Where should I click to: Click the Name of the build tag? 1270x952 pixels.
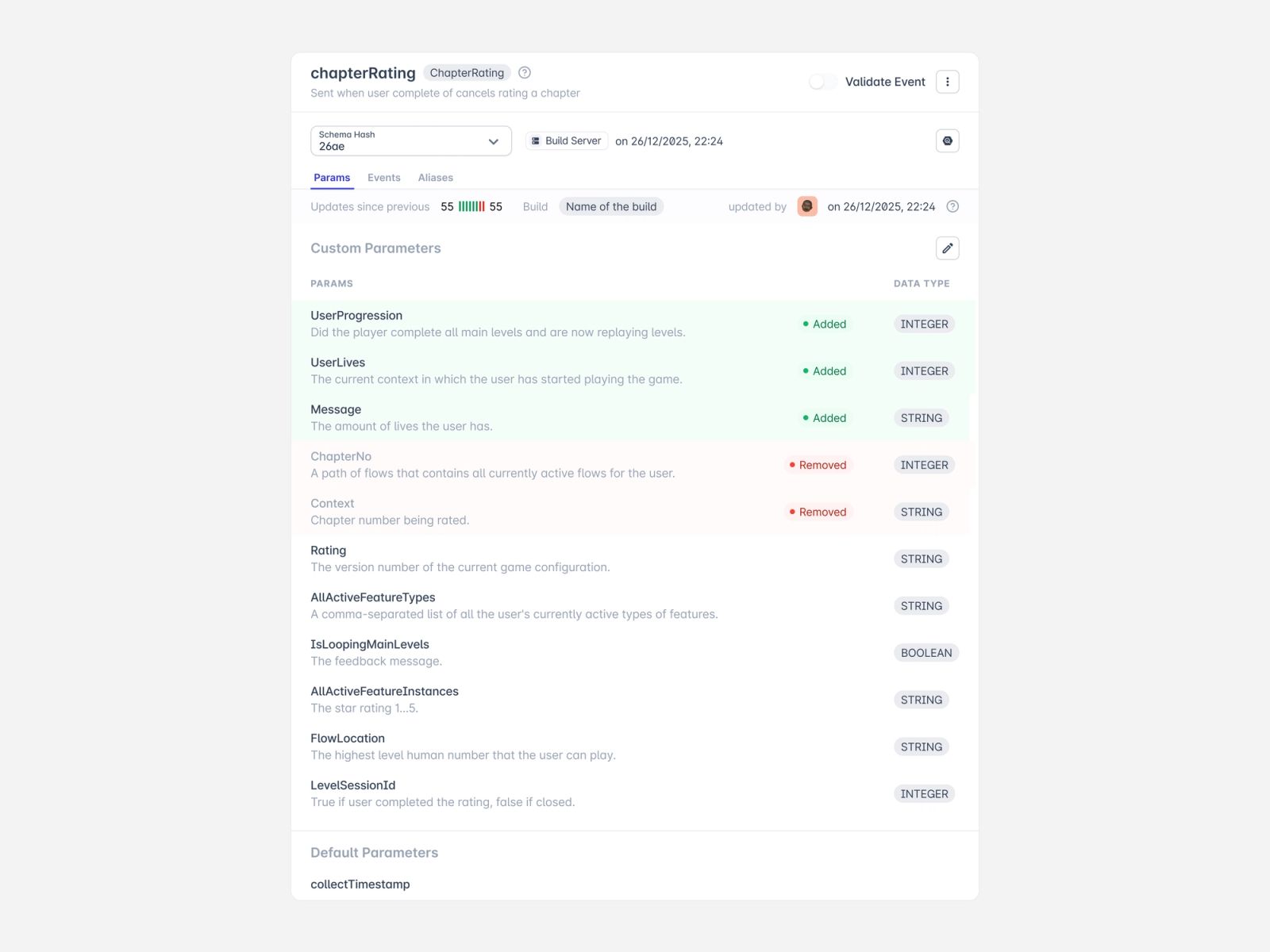click(x=611, y=206)
